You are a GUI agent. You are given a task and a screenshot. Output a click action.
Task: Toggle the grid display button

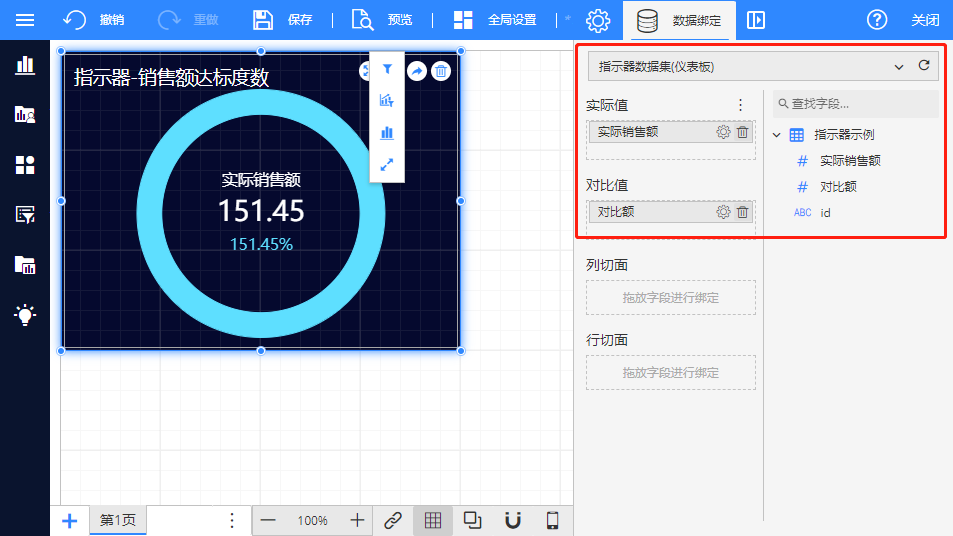(x=433, y=520)
